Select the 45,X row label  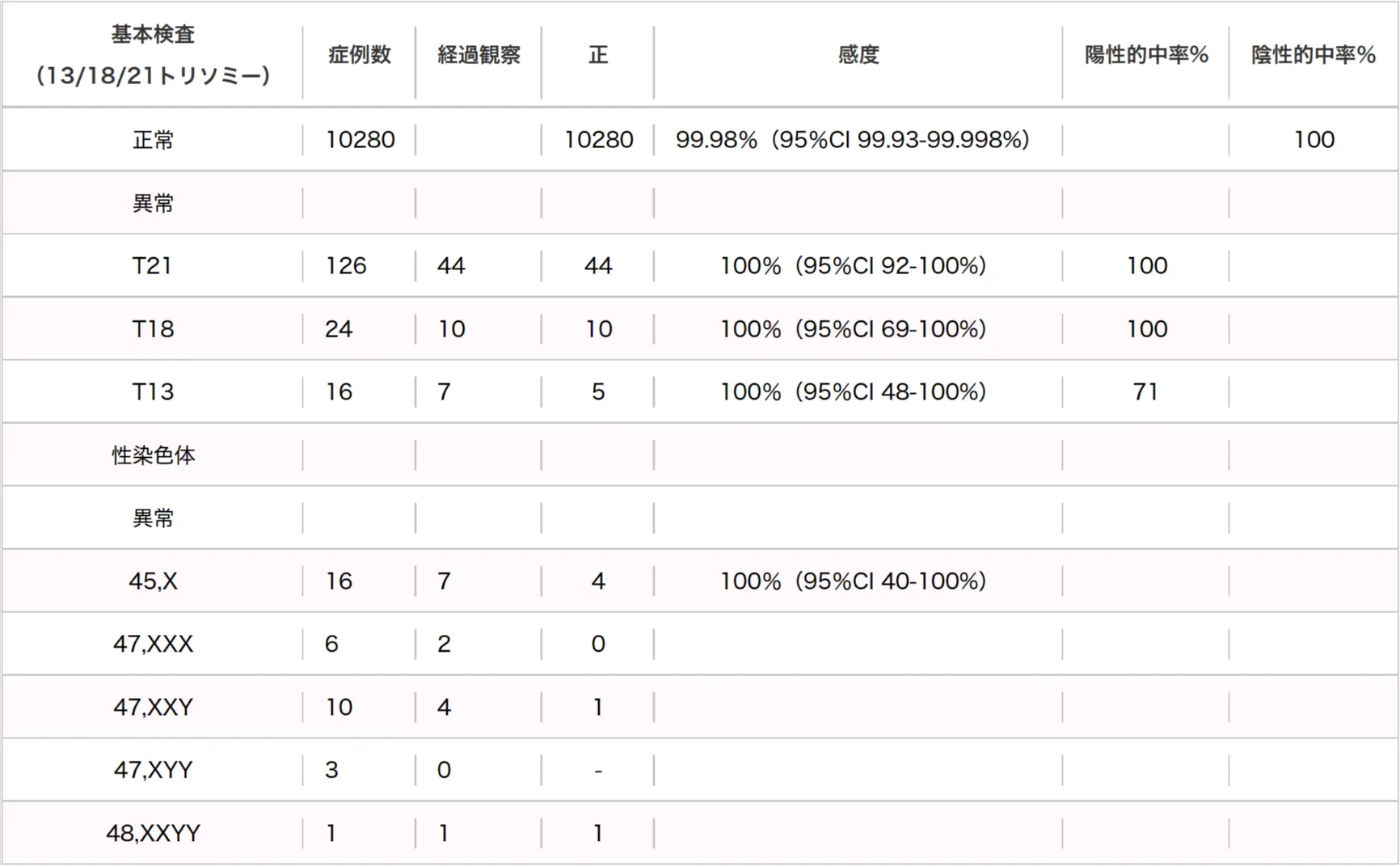point(153,582)
